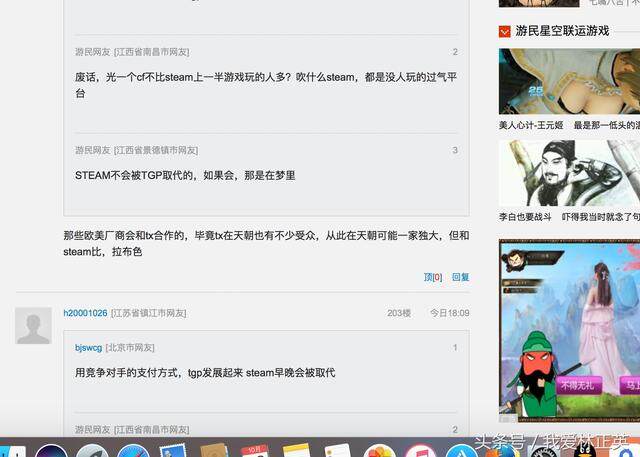Screen dimensions: 640x457
Task: Click the [江西省景德镇市网友] commenter label
Action: coord(156,150)
